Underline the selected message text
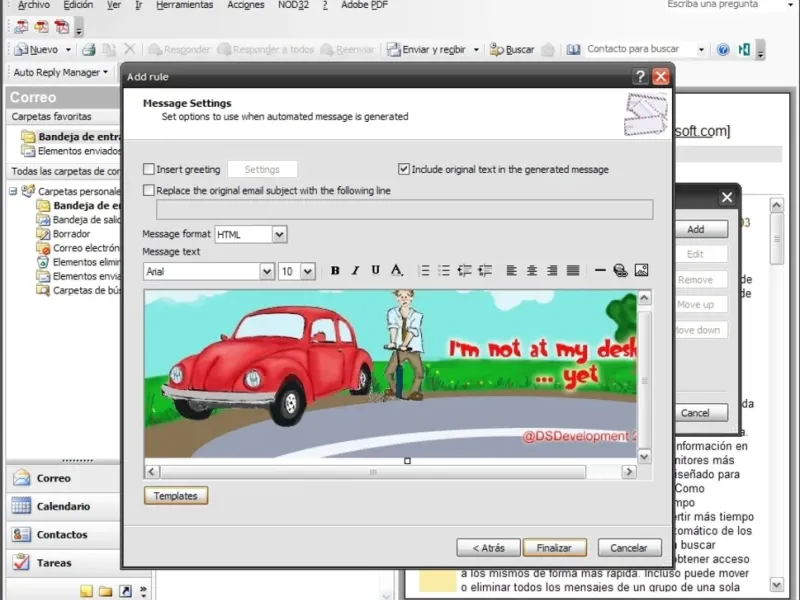800x600 pixels. (376, 271)
